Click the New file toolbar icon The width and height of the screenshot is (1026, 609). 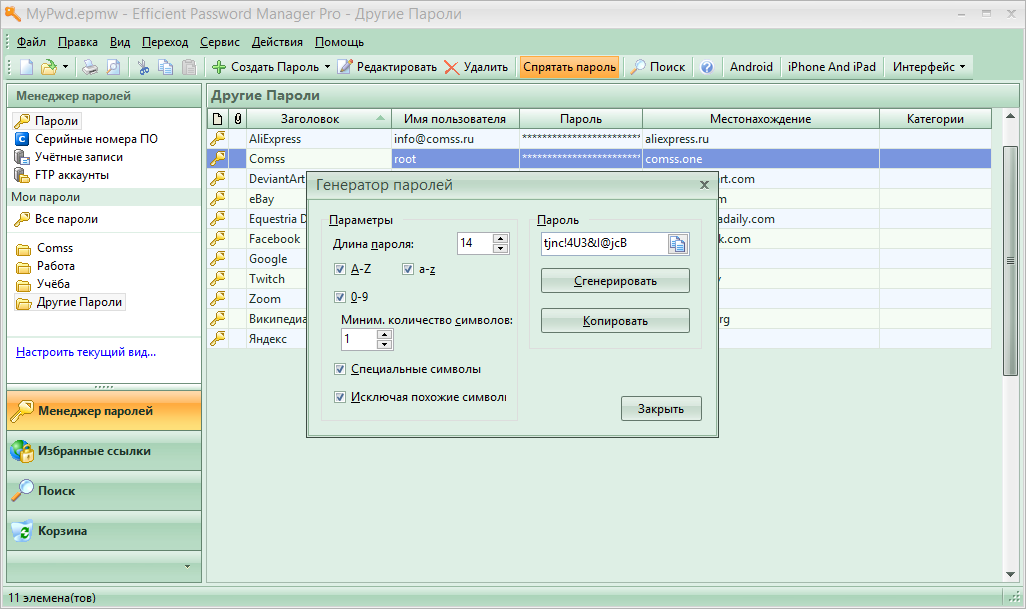[x=27, y=67]
